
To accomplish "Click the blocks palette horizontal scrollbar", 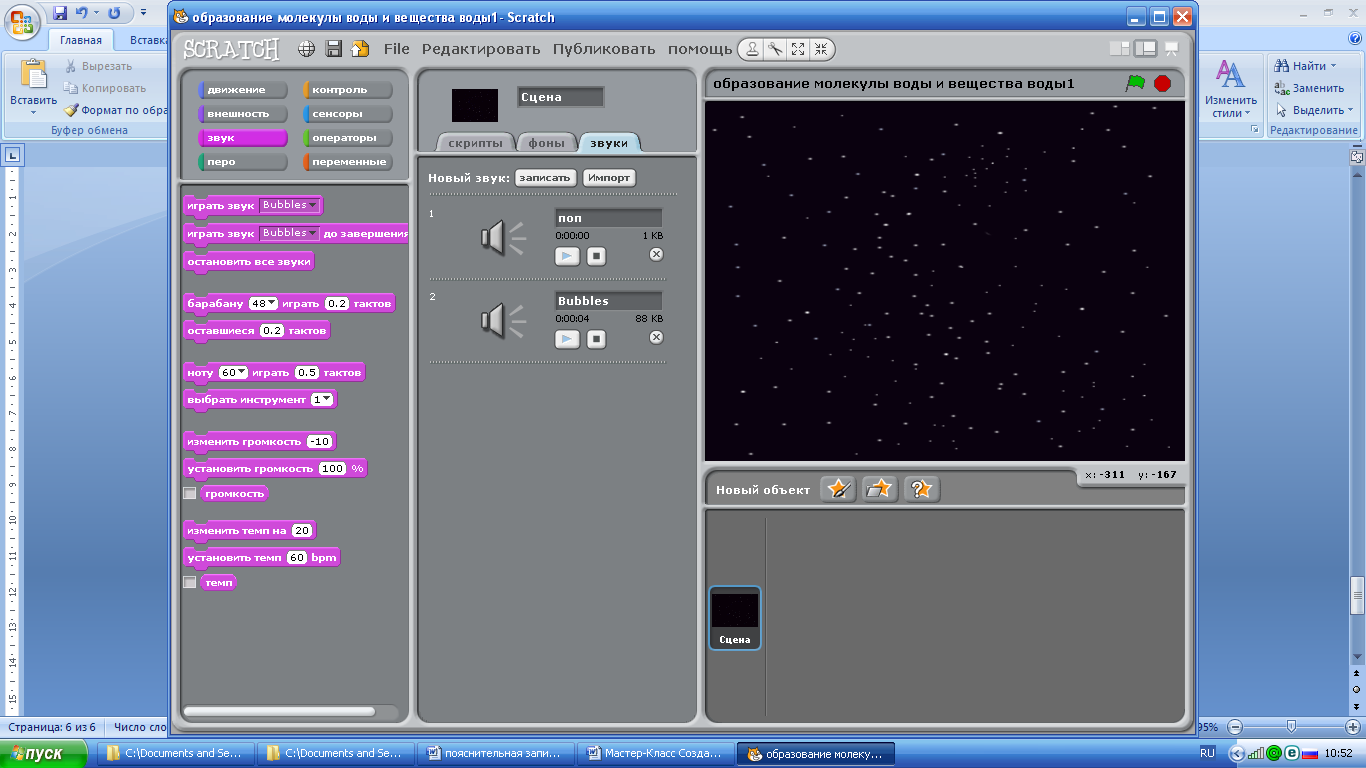I will (x=279, y=711).
